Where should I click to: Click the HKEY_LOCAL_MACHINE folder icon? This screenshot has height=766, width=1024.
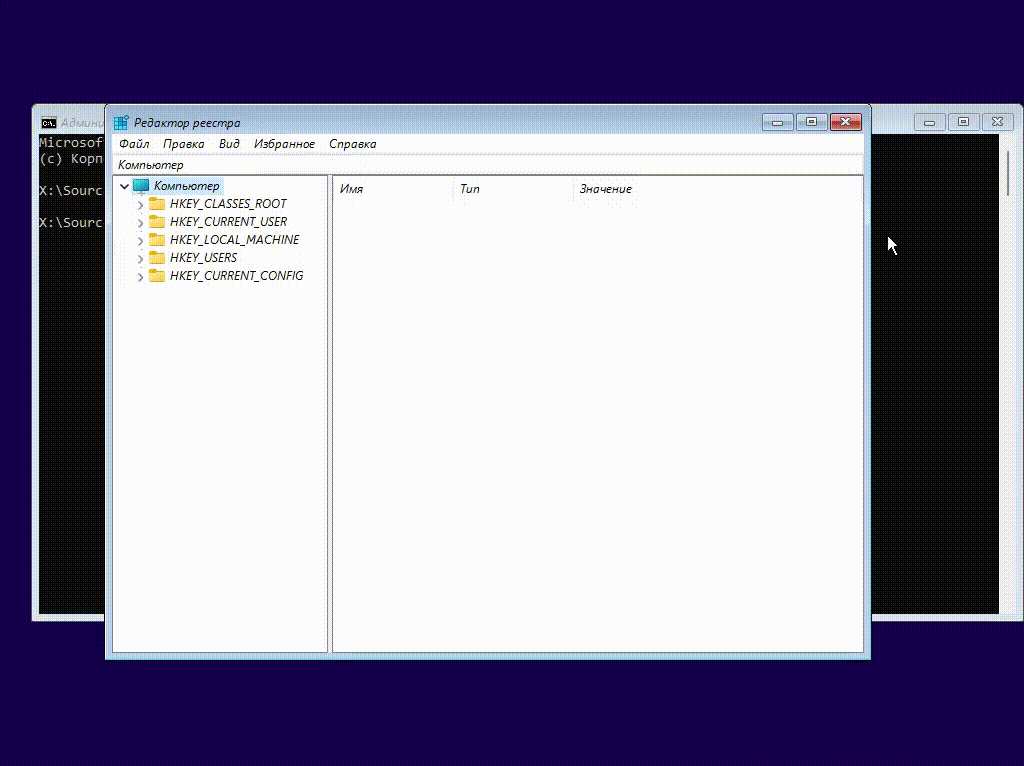157,240
